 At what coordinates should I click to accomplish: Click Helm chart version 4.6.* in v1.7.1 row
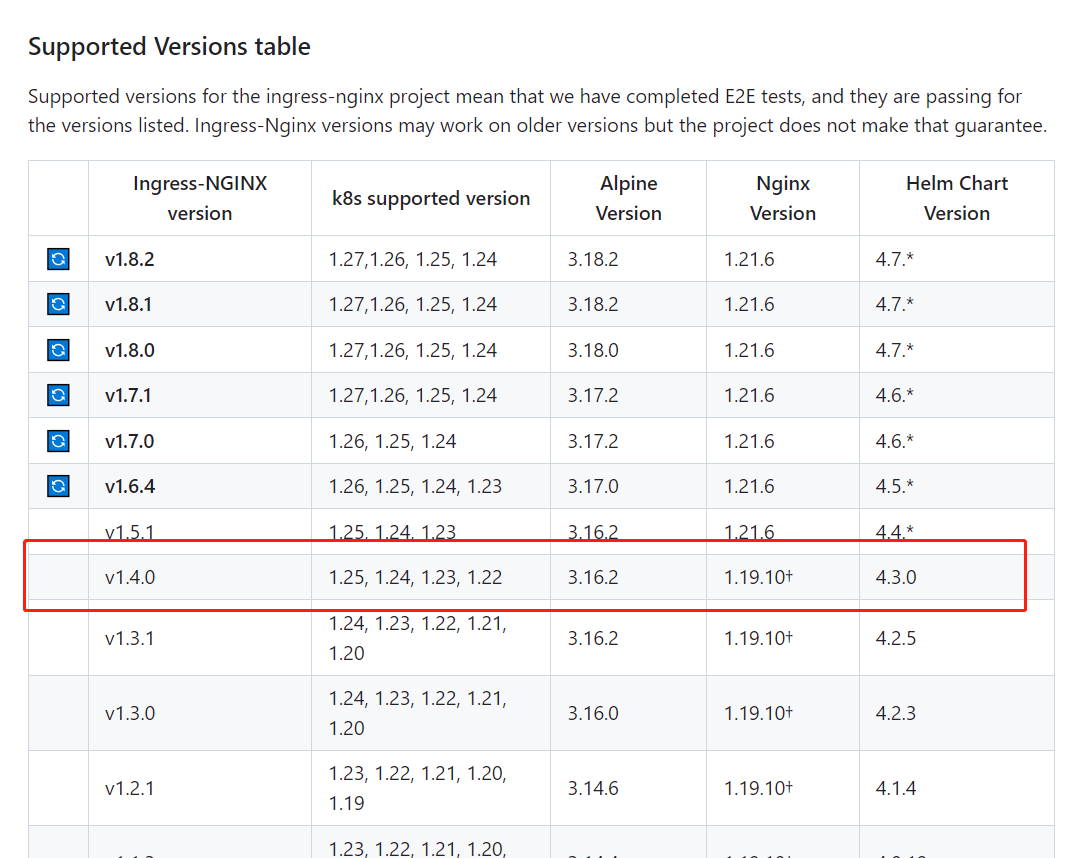pos(956,395)
